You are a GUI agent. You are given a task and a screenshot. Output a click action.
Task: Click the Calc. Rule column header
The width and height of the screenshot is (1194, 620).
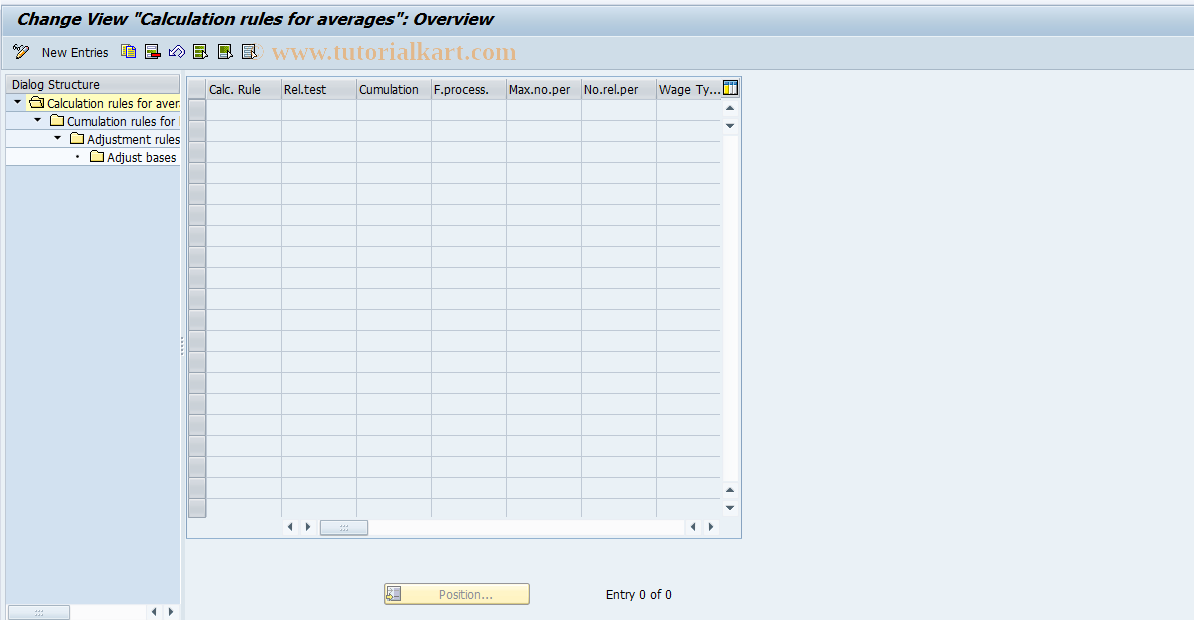coord(244,89)
